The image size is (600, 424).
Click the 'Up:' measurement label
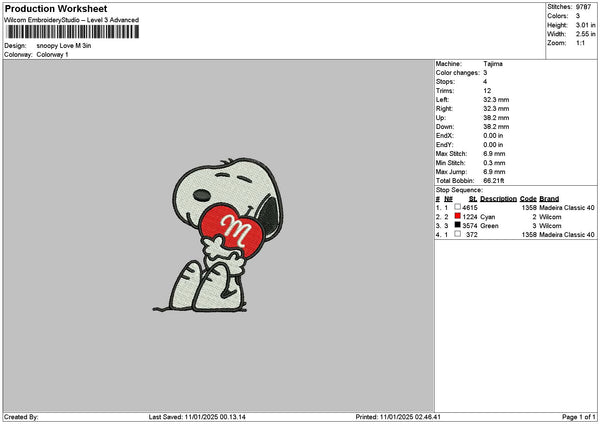441,118
